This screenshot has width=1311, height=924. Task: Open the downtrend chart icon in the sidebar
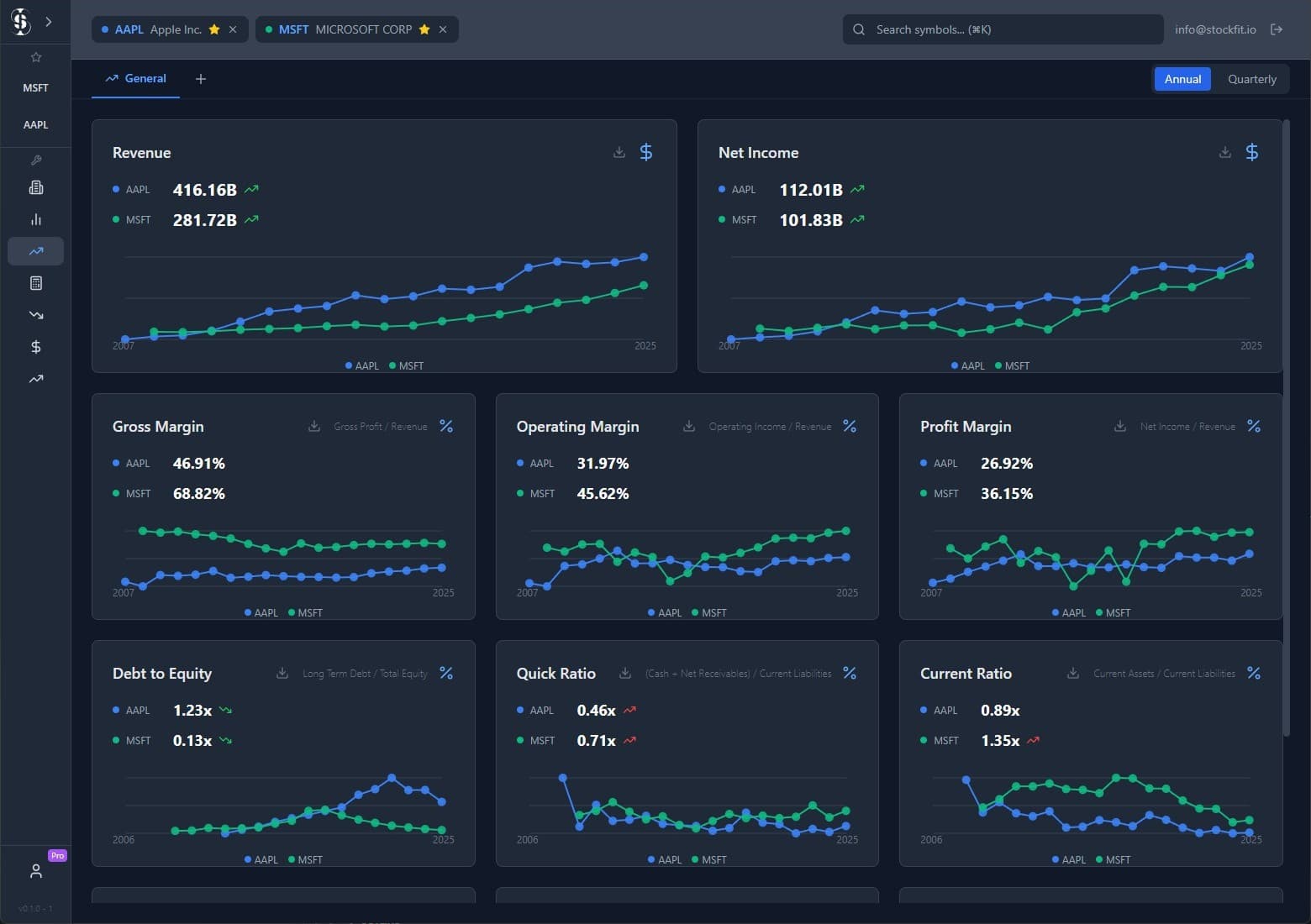click(x=35, y=314)
